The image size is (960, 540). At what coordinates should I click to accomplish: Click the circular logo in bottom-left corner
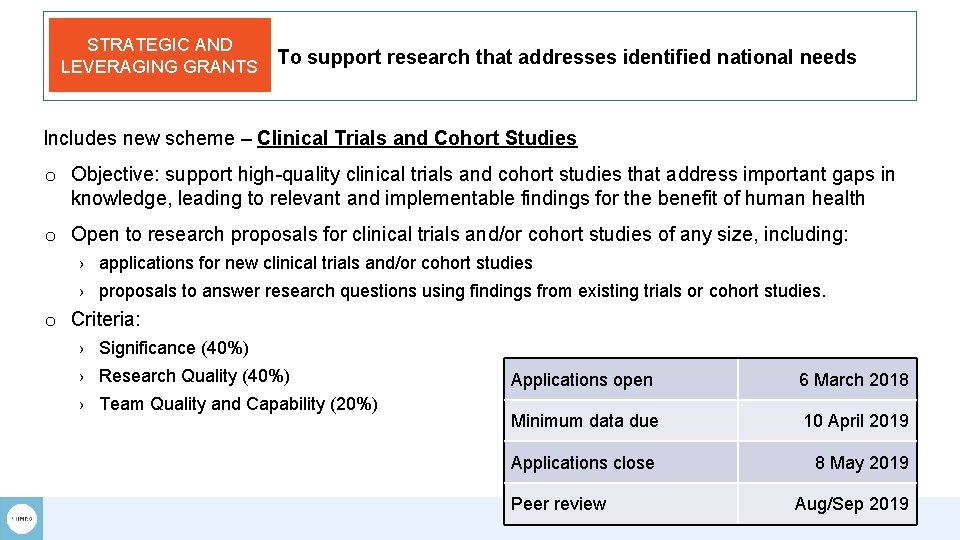(22, 518)
